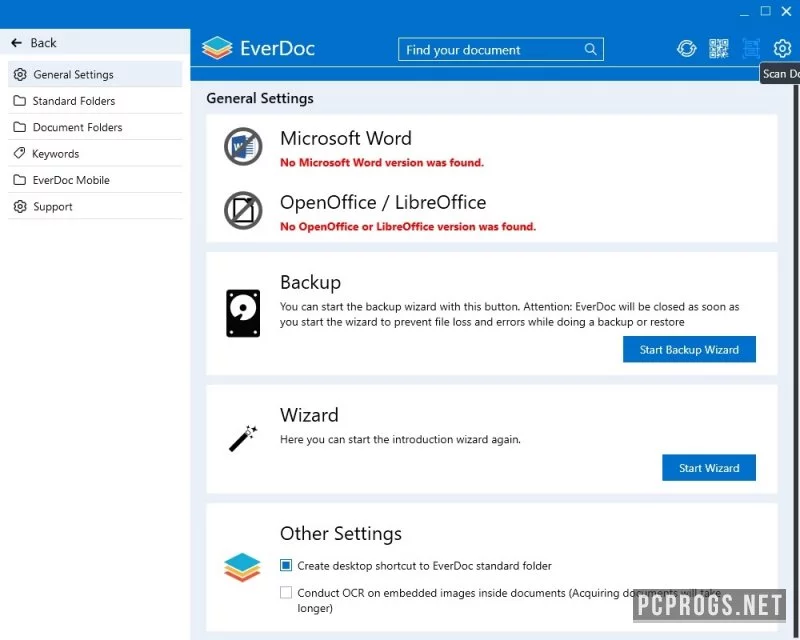
Task: Click the 'General Settings' page heading
Action: (x=260, y=98)
